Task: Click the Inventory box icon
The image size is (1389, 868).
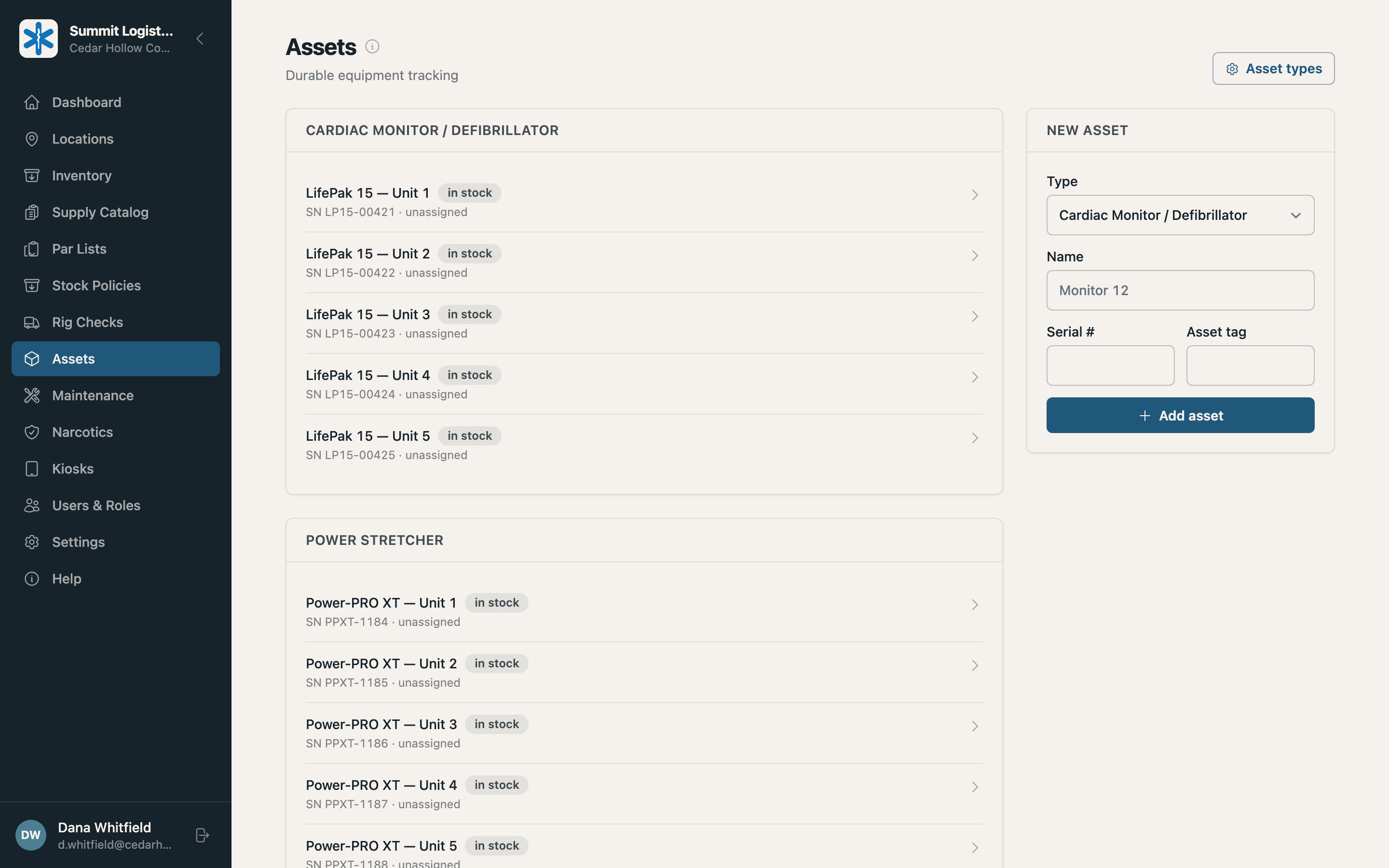Action: tap(31, 176)
